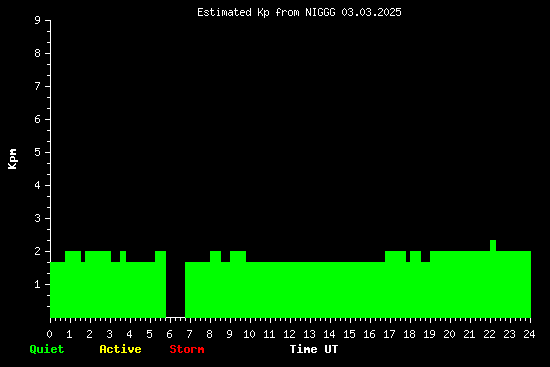Click the Time UT axis label

point(314,349)
